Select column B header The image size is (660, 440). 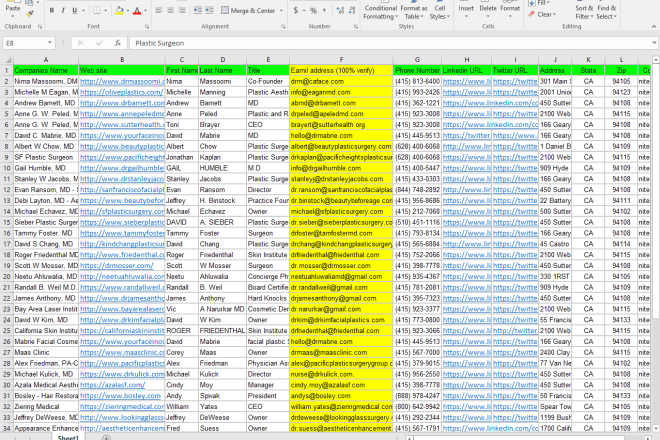tap(122, 60)
